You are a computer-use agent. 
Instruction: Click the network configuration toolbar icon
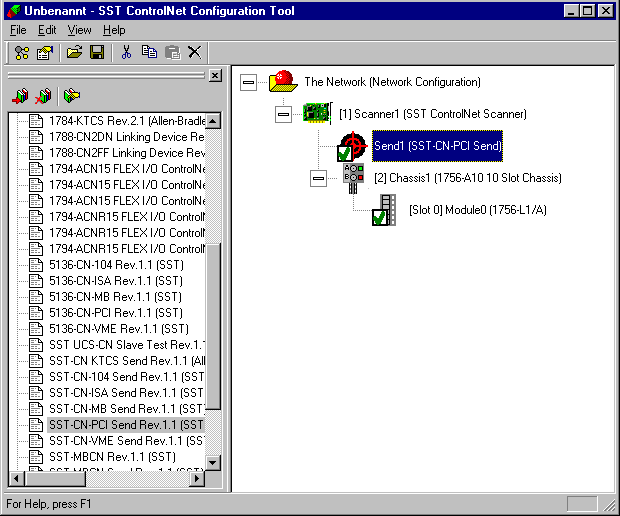point(21,53)
